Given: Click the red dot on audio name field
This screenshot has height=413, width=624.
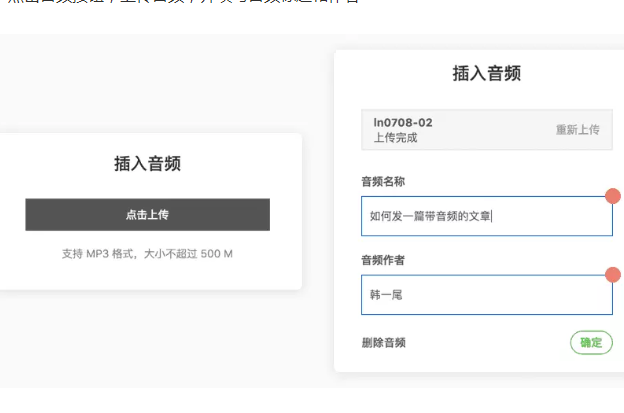Looking at the screenshot, I should [x=612, y=195].
